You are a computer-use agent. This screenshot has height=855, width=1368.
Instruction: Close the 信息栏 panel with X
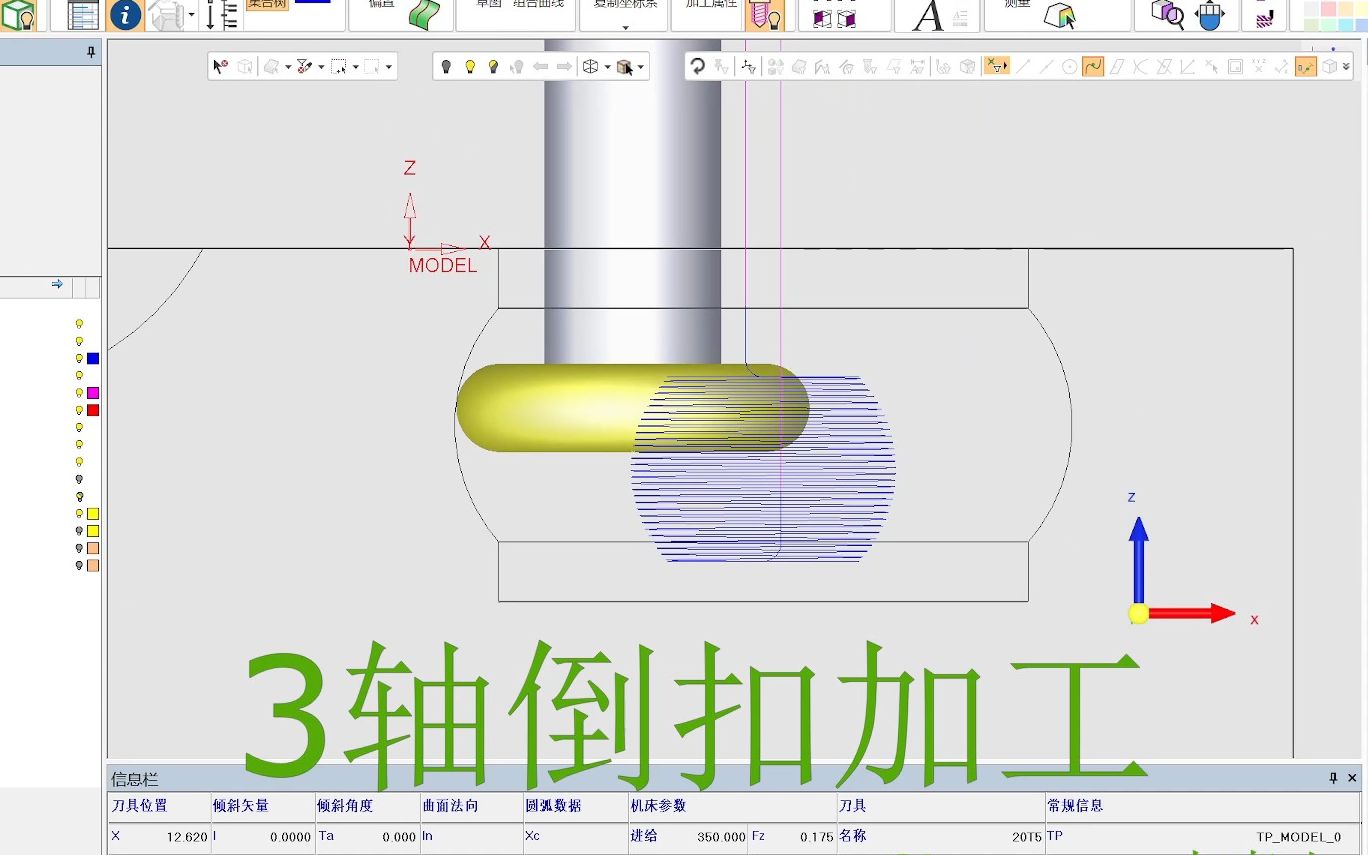pos(1352,778)
